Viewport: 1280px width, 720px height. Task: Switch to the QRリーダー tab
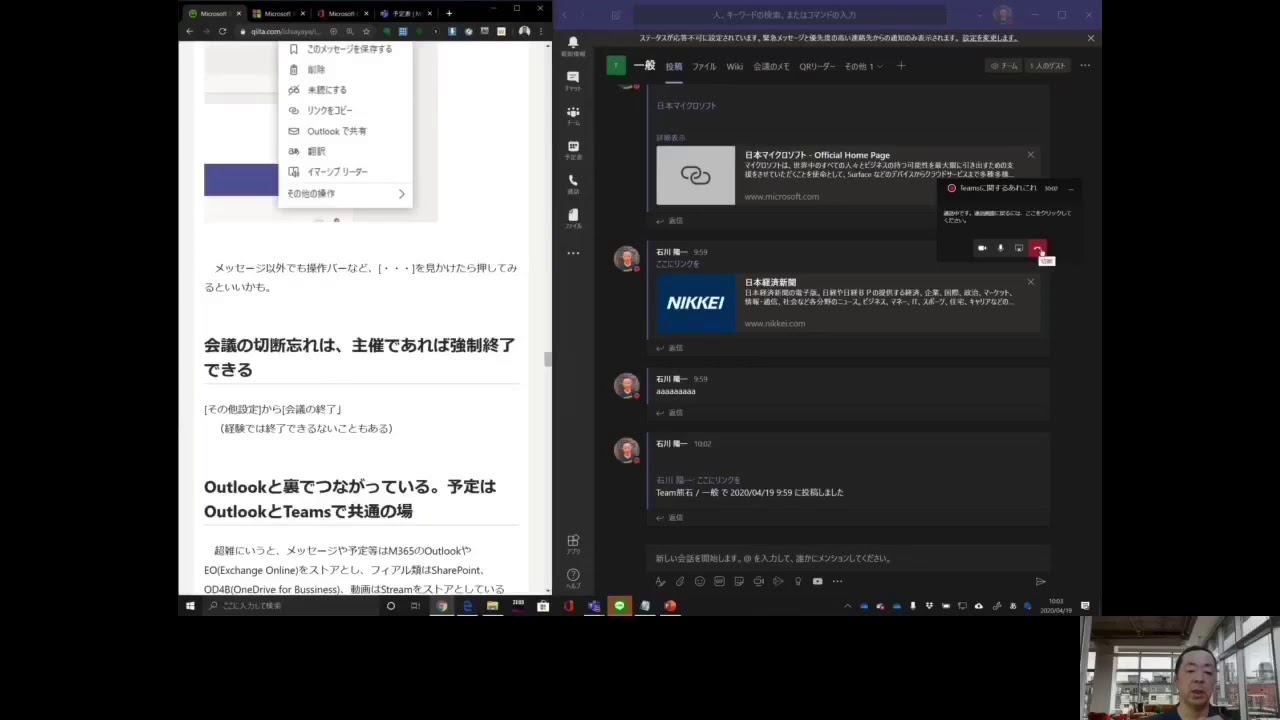(817, 66)
